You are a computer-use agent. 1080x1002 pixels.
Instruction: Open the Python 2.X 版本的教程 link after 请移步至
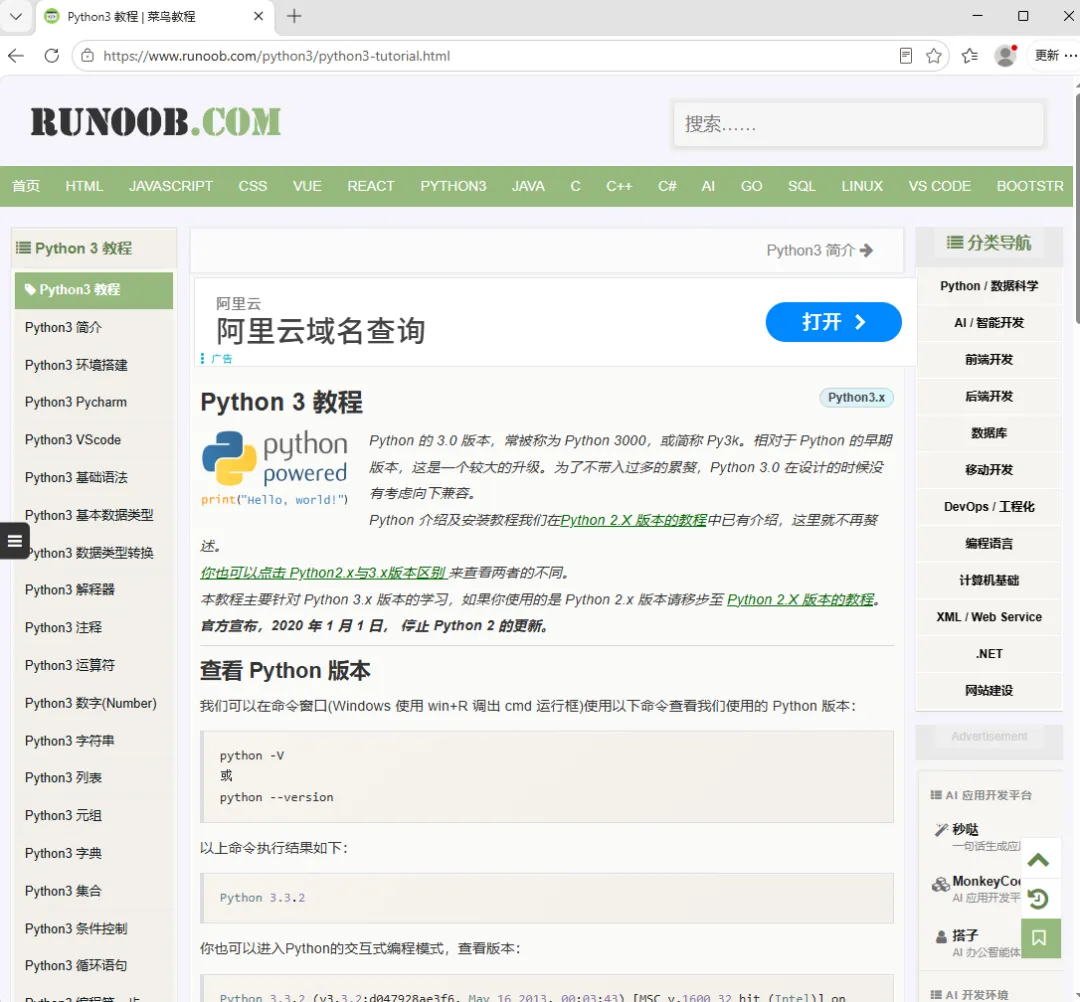point(800,600)
